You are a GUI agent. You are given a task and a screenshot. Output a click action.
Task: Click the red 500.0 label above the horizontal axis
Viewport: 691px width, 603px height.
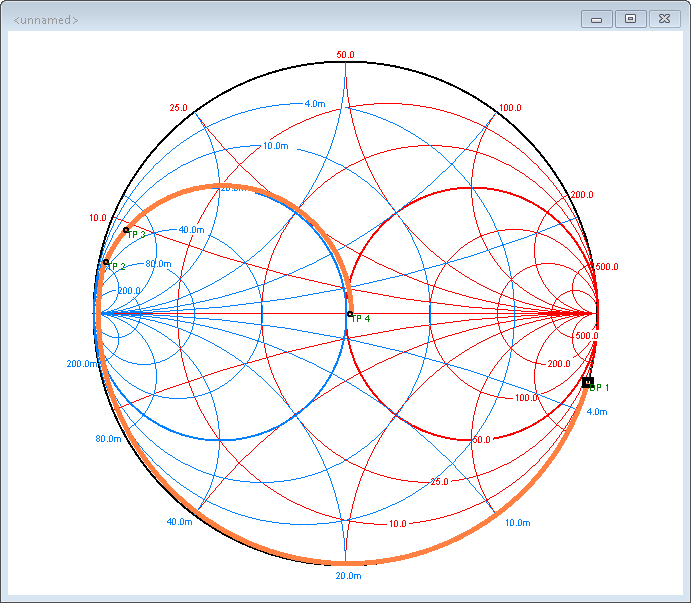tap(607, 267)
